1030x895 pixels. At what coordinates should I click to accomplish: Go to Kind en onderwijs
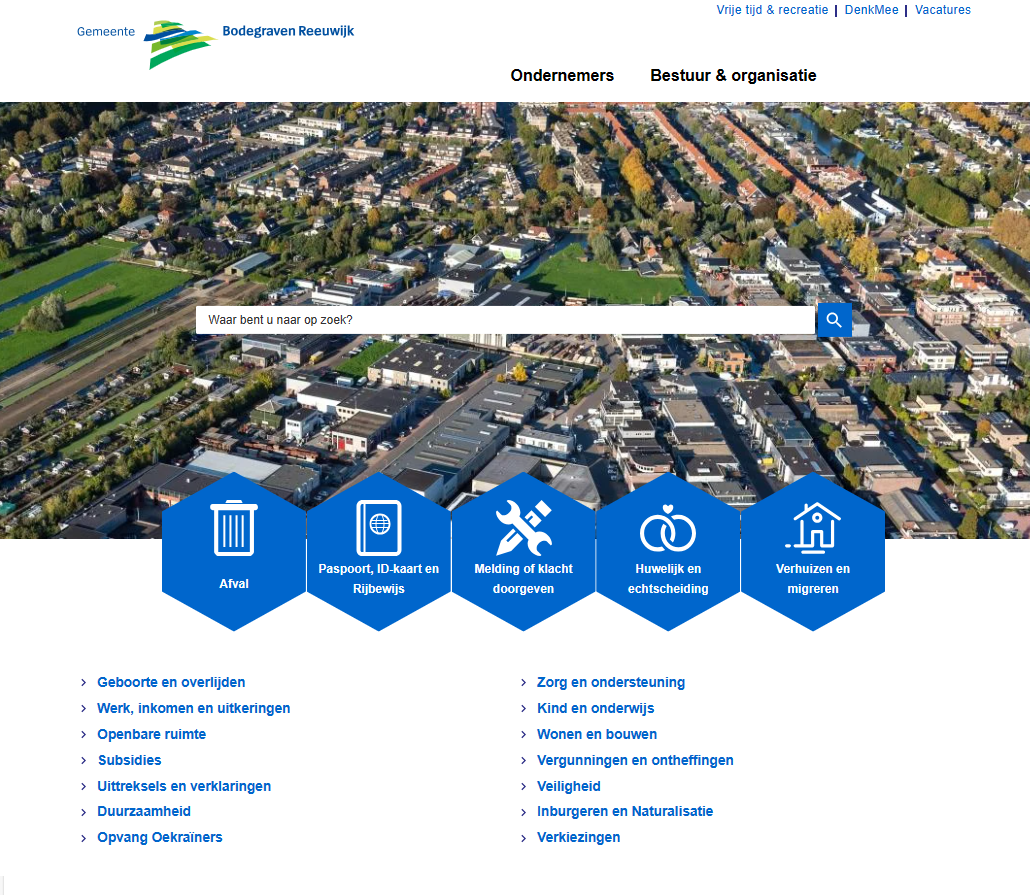click(x=596, y=708)
